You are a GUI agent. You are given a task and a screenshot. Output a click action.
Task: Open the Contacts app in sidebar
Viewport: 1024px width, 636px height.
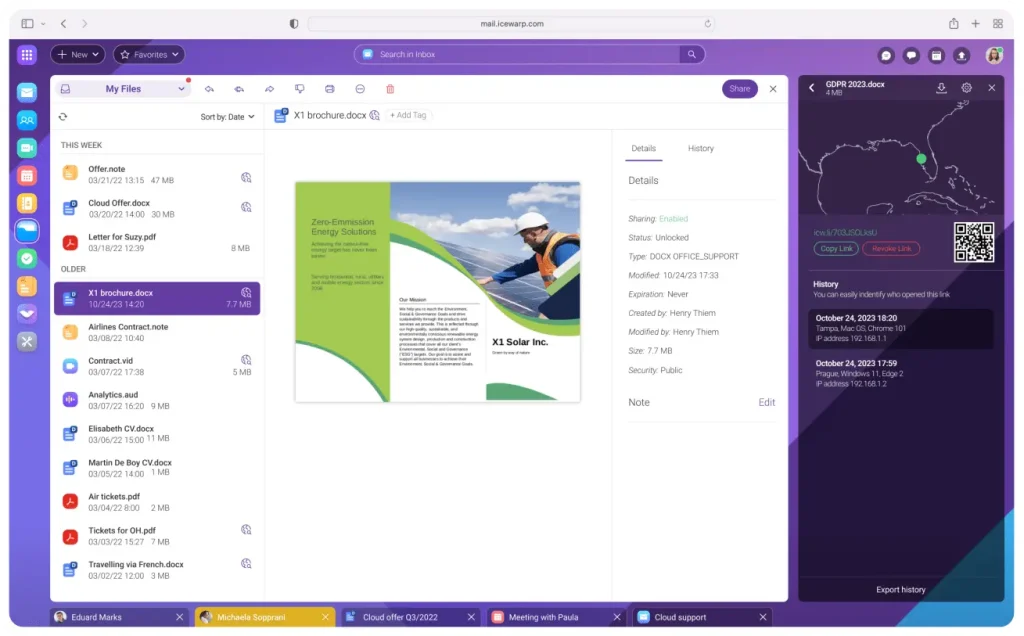point(27,120)
